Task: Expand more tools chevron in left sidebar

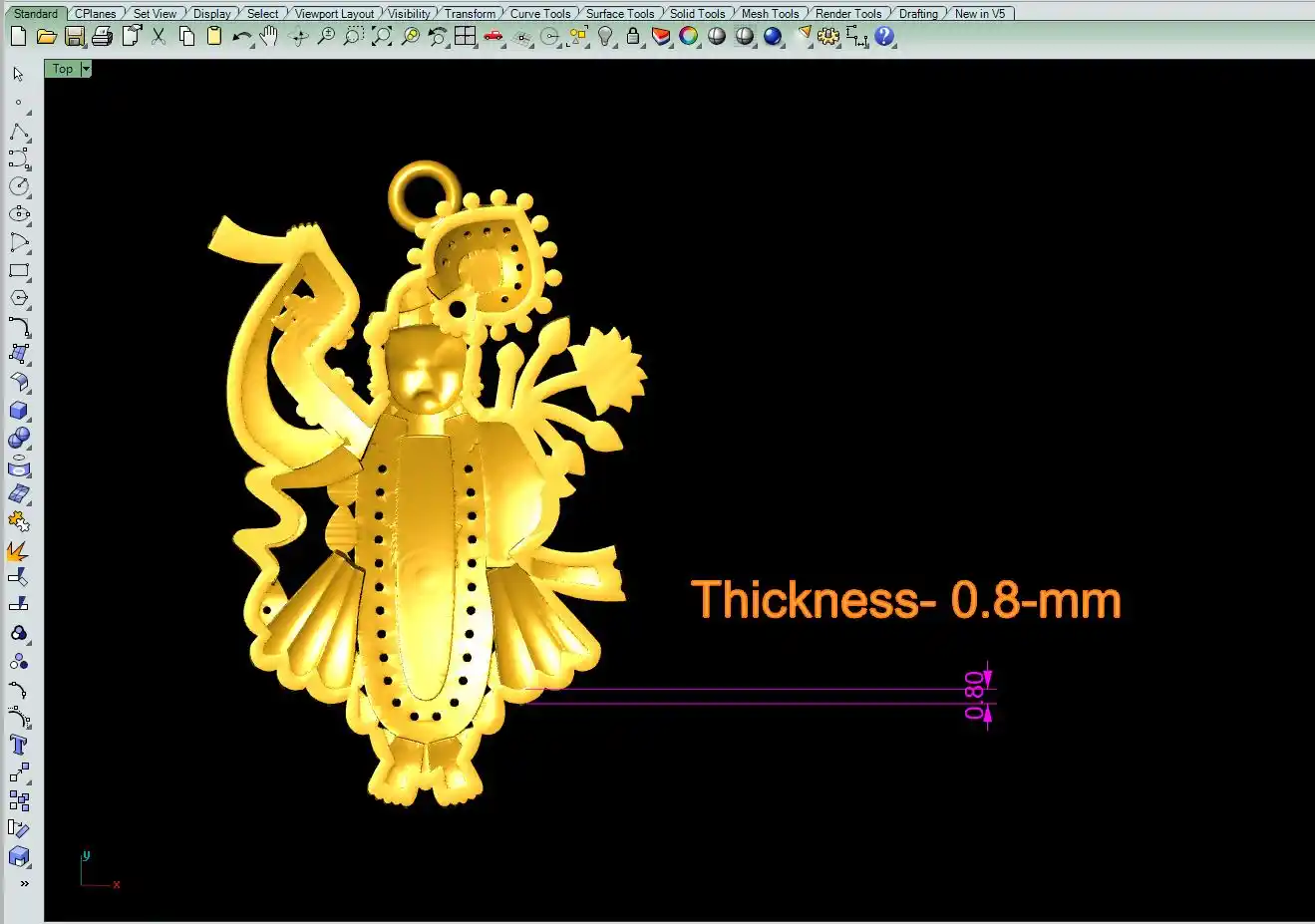Action: pos(24,883)
